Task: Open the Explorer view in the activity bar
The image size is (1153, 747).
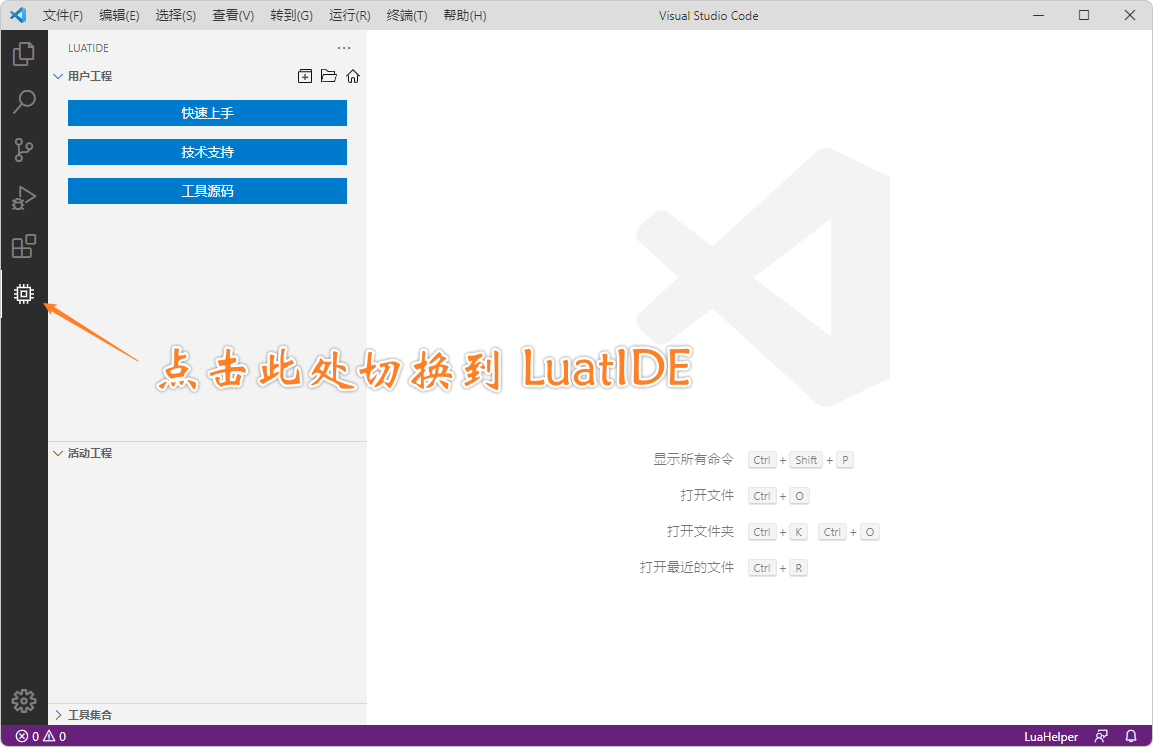Action: pos(24,54)
